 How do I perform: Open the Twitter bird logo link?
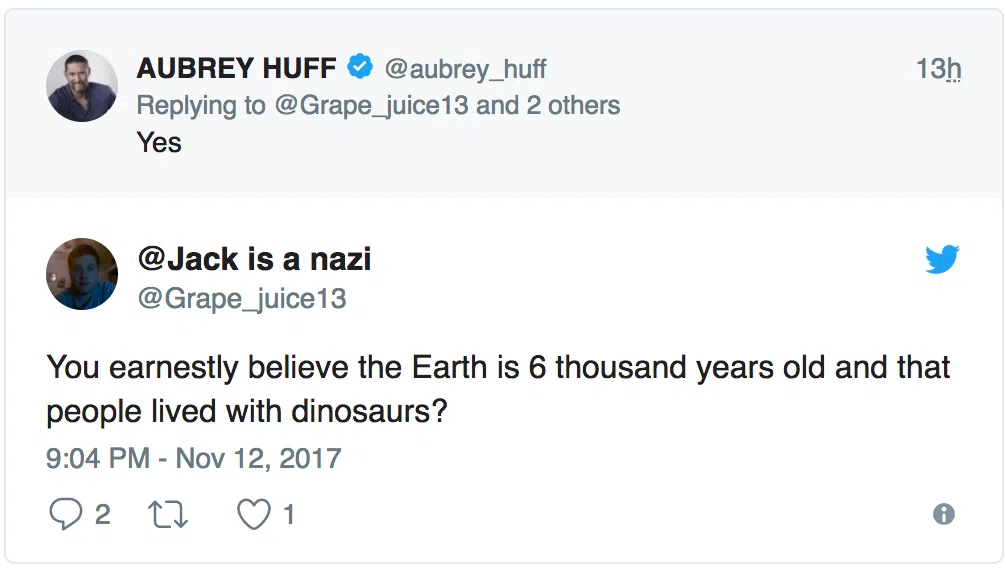pyautogui.click(x=942, y=260)
